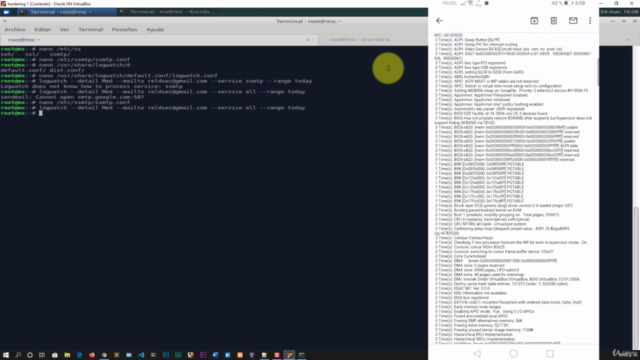Close the root@mx: ~ terminal tab
This screenshot has width=640, height=360.
pos(307,40)
